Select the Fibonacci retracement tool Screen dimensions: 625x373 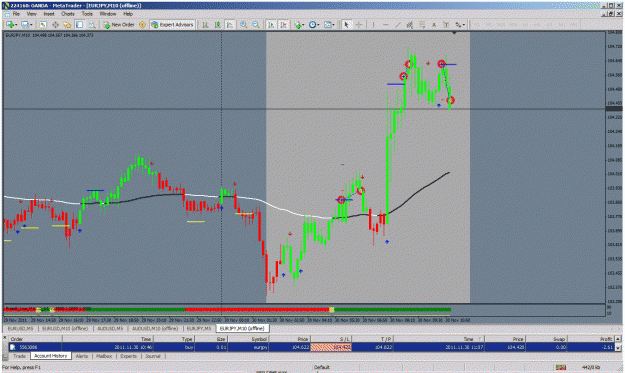pyautogui.click(x=422, y=25)
